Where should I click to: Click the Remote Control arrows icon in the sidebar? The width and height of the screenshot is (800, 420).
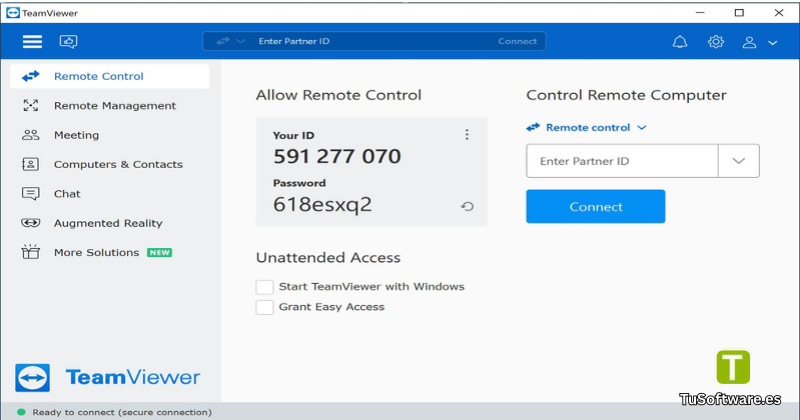point(31,76)
